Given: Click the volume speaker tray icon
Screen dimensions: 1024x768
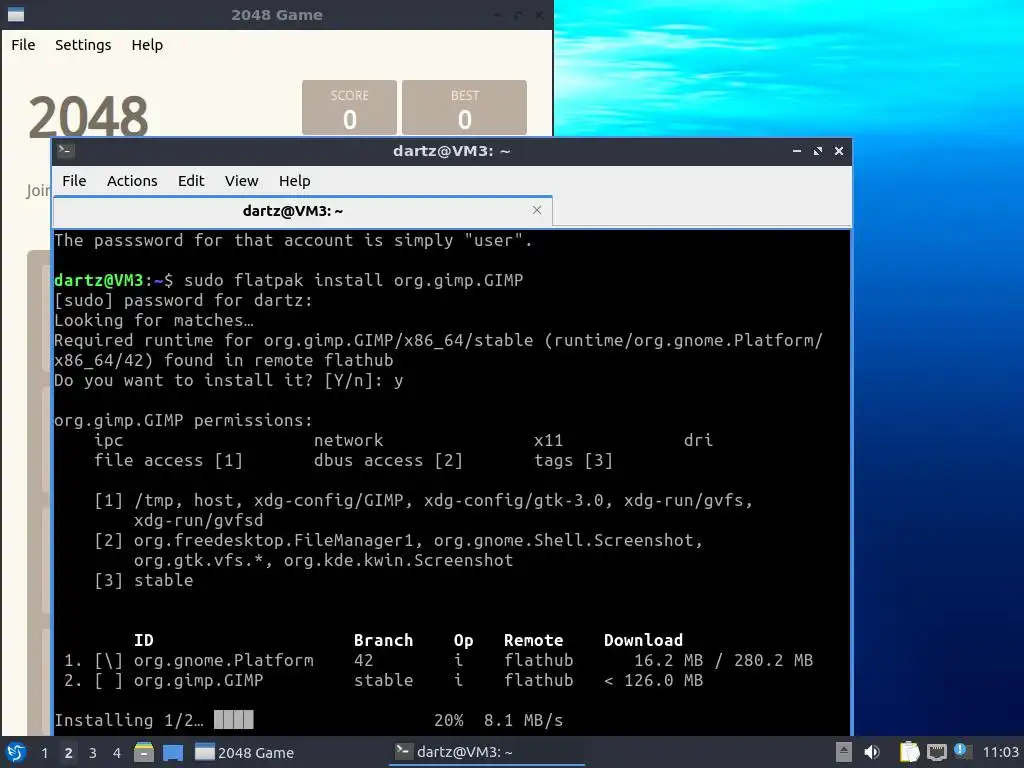Looking at the screenshot, I should pyautogui.click(x=872, y=752).
